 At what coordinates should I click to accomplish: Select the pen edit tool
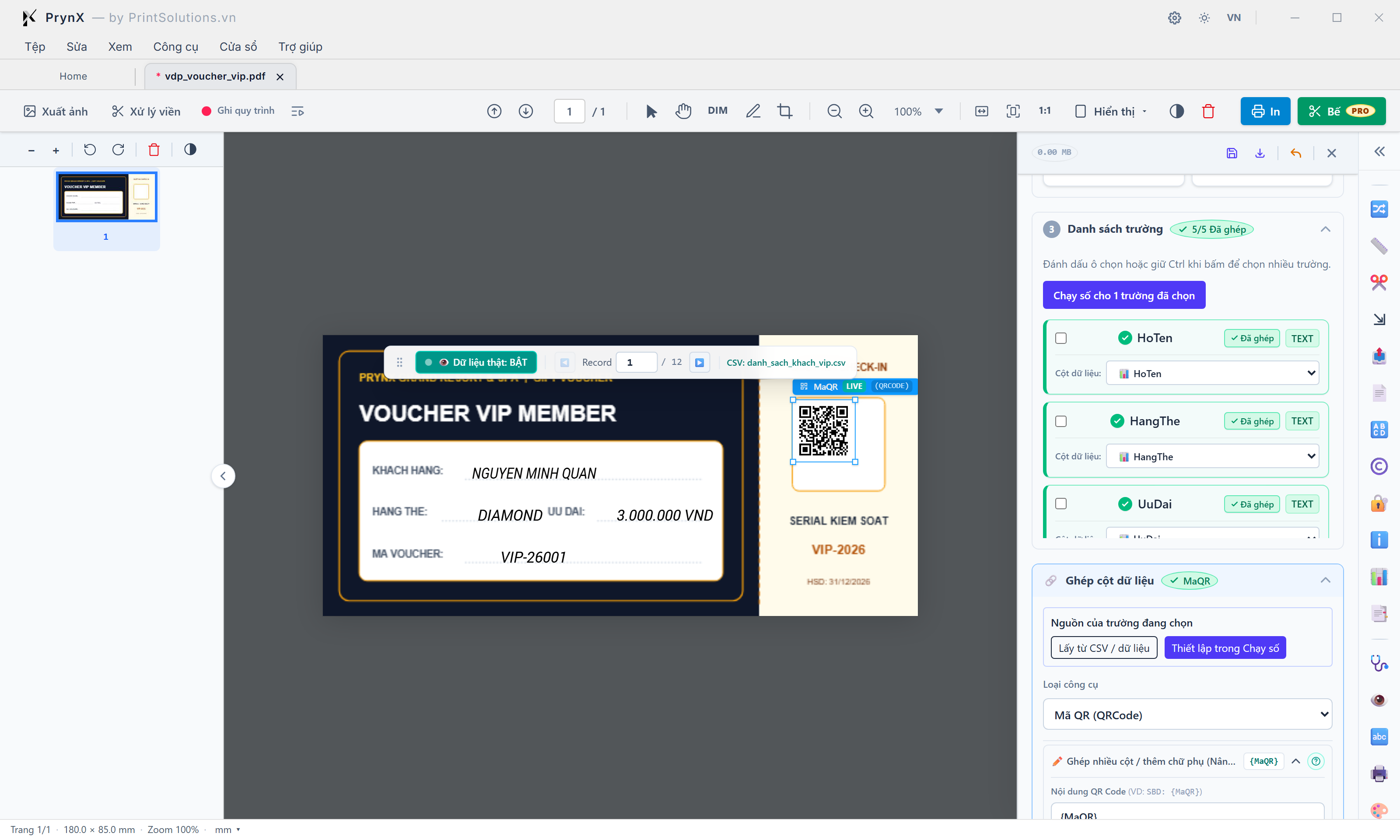752,111
